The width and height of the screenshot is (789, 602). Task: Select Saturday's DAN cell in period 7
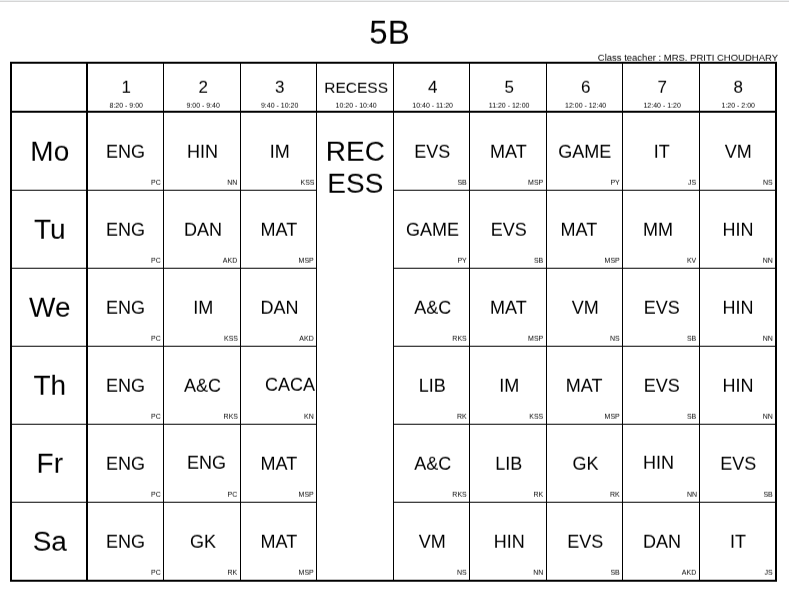661,542
